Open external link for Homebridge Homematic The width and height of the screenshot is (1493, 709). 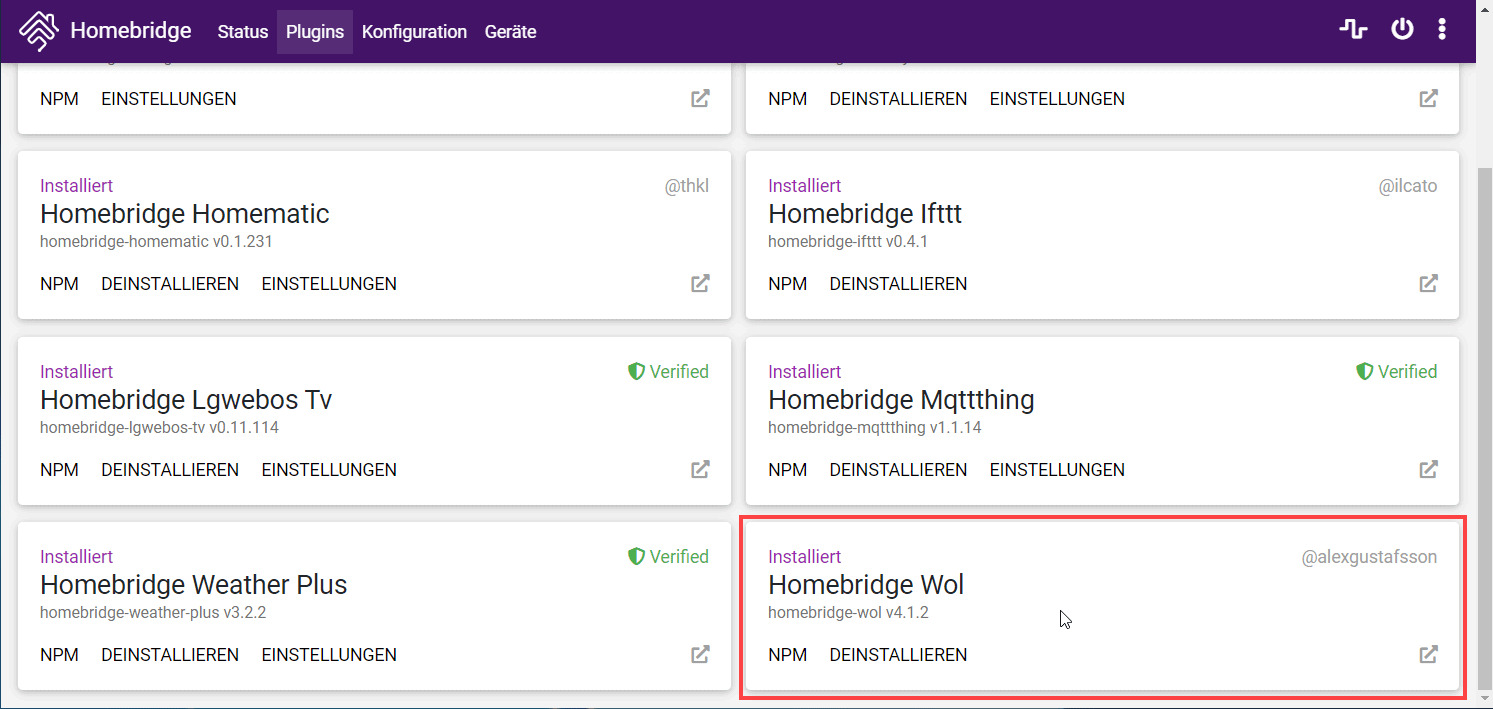pyautogui.click(x=700, y=284)
